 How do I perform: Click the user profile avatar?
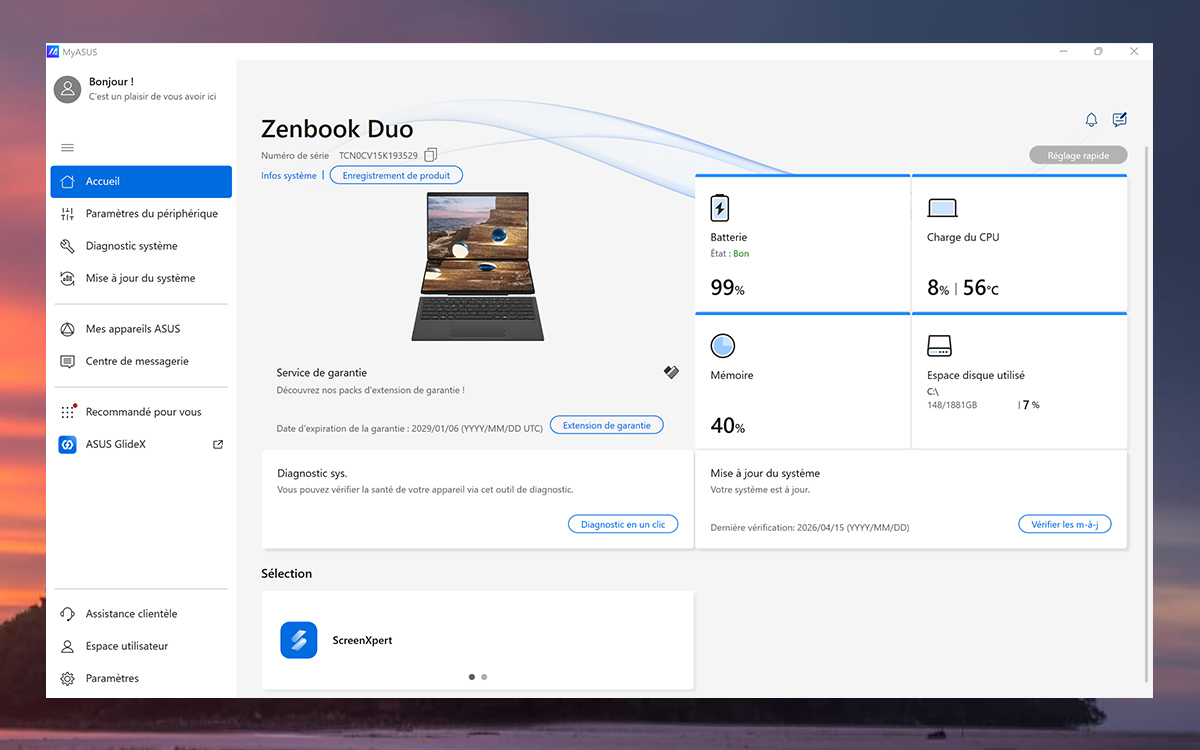67,89
